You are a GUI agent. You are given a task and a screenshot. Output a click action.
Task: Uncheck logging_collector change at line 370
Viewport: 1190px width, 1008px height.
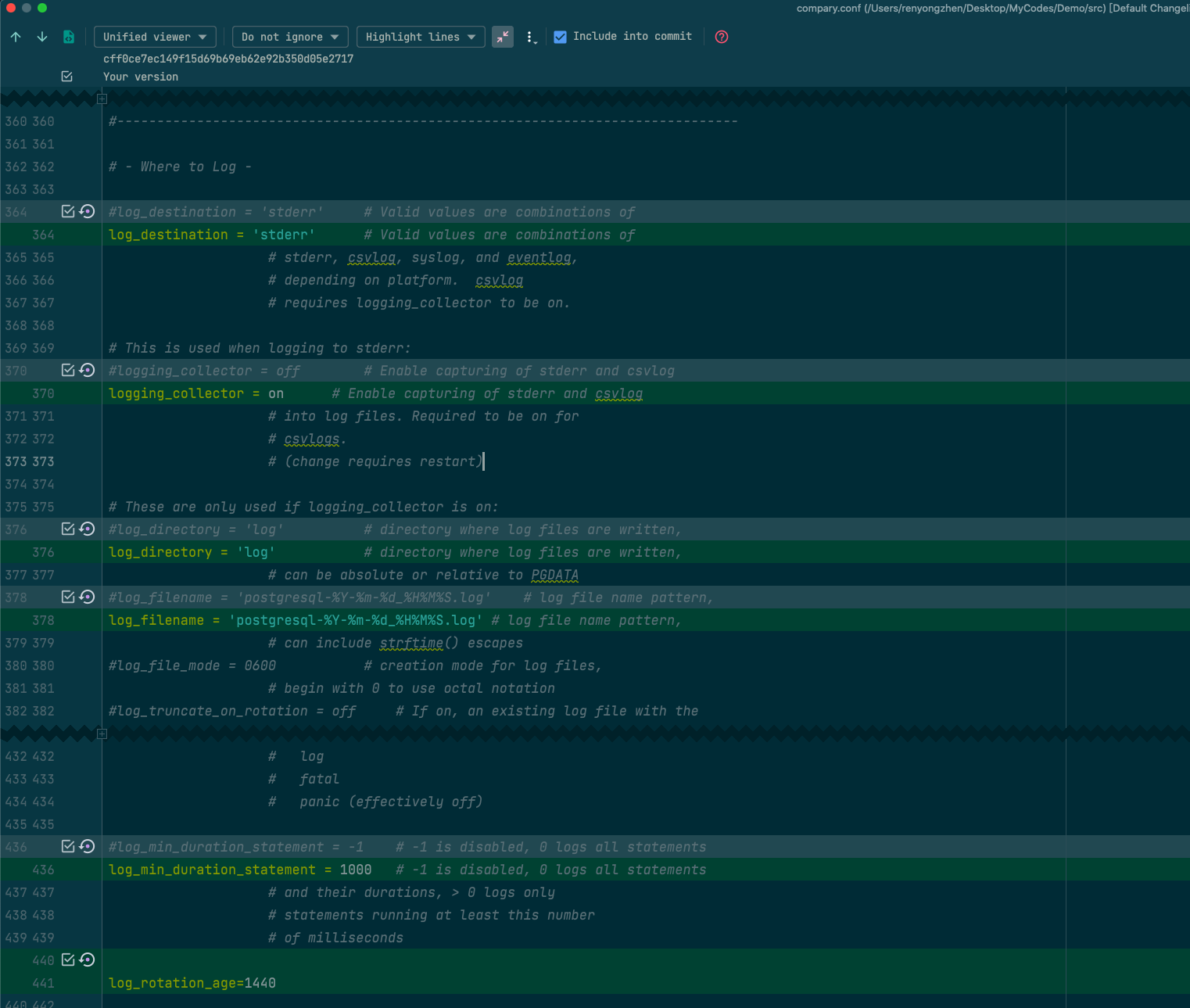point(68,370)
